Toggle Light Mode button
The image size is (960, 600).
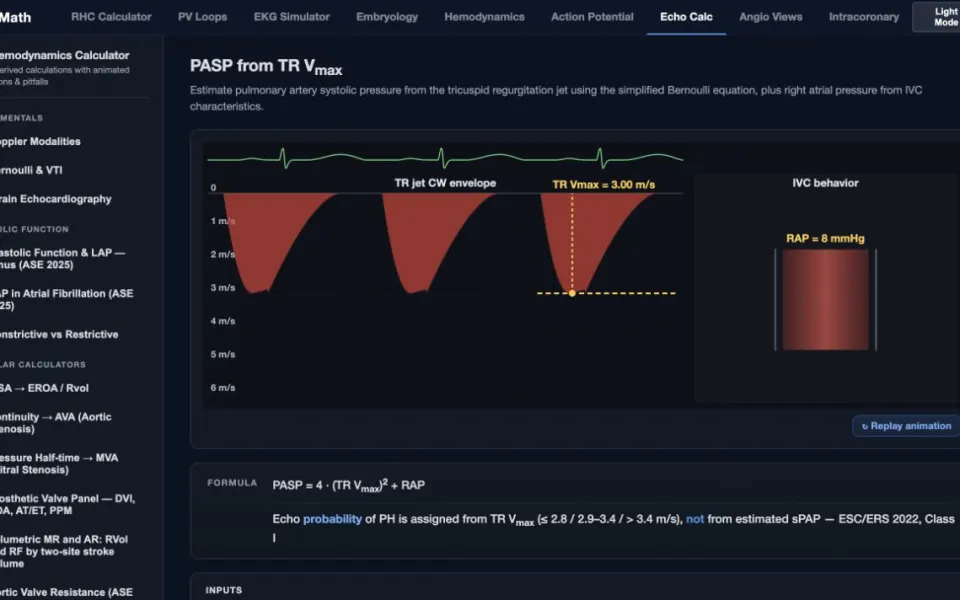pyautogui.click(x=937, y=17)
